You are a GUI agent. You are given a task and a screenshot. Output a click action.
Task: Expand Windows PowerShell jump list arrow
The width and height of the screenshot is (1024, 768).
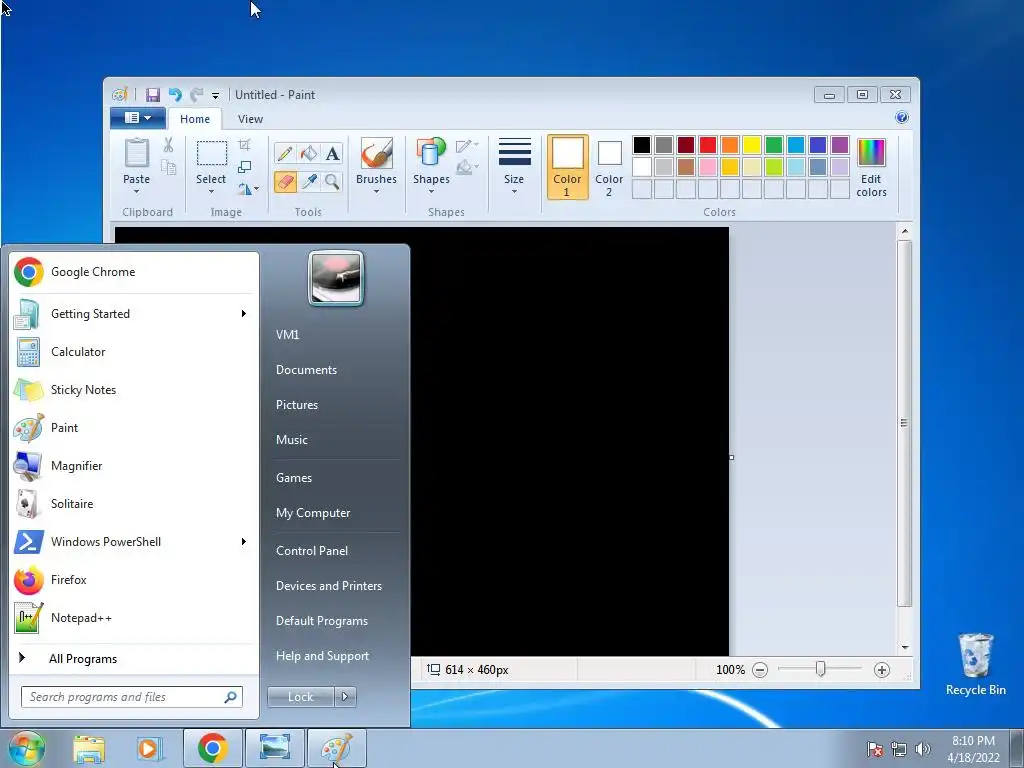244,541
